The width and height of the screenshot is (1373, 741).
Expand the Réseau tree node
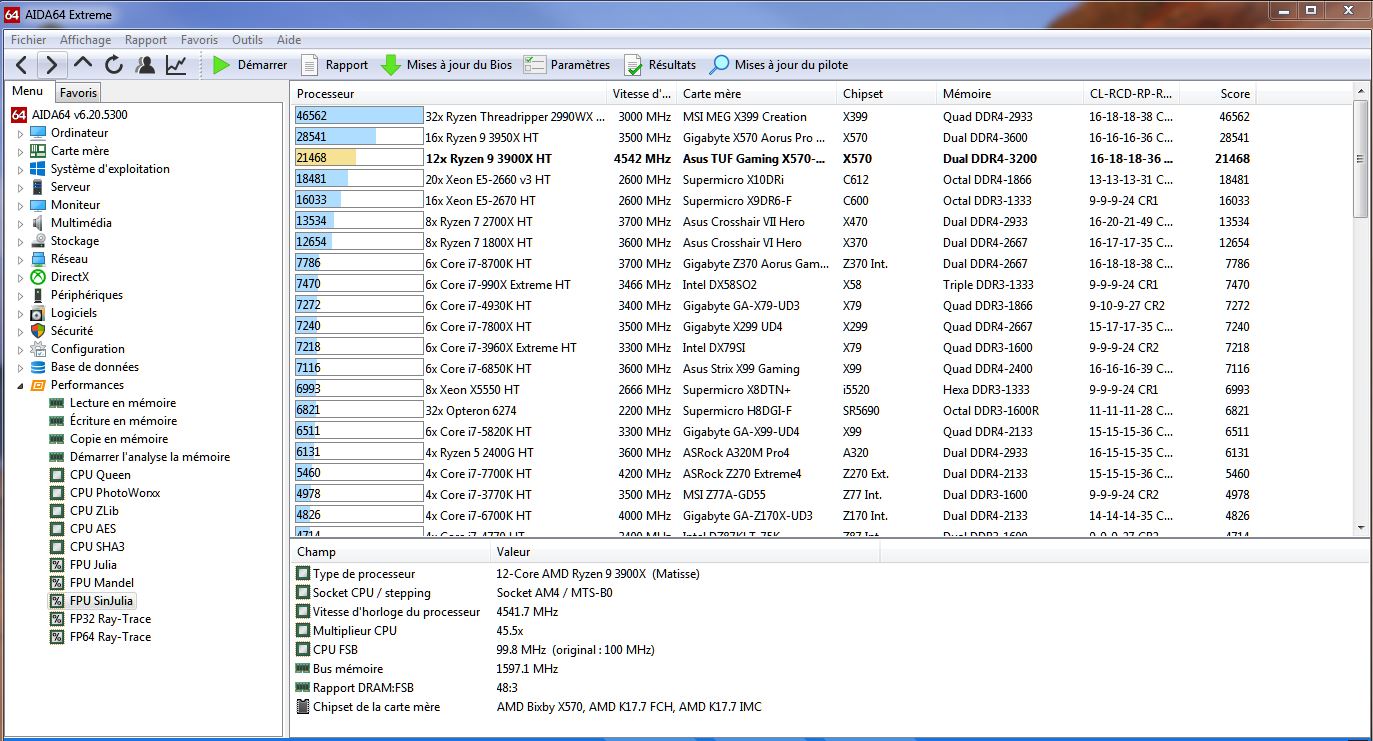tap(20, 259)
